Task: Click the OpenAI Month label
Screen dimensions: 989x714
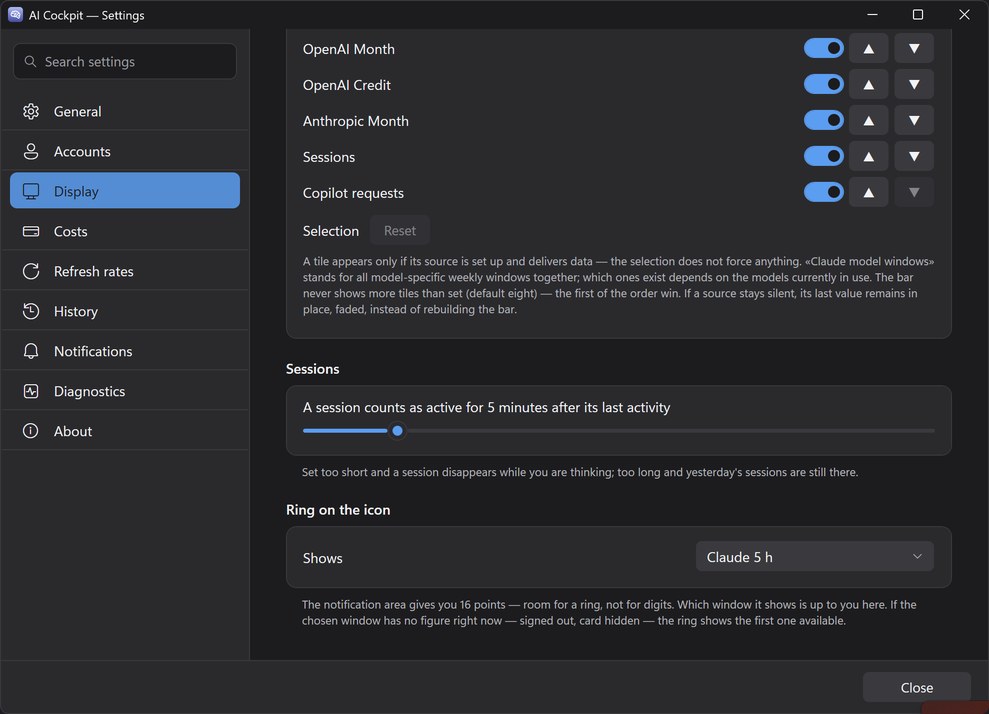Action: tap(349, 49)
